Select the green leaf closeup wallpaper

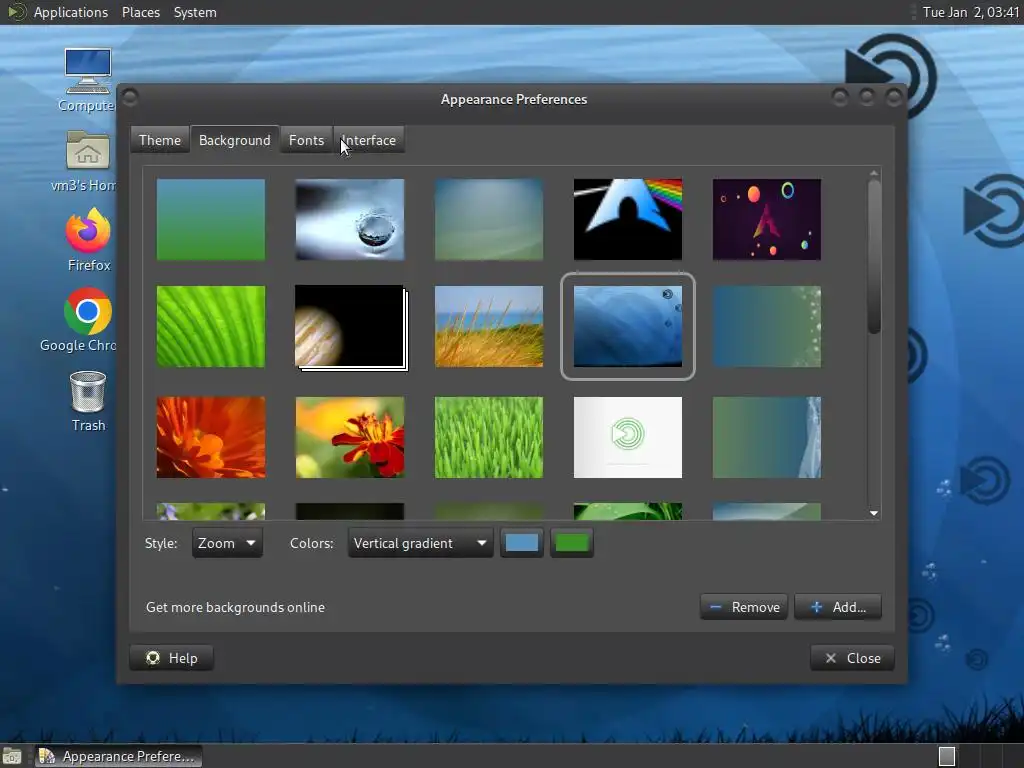click(211, 327)
